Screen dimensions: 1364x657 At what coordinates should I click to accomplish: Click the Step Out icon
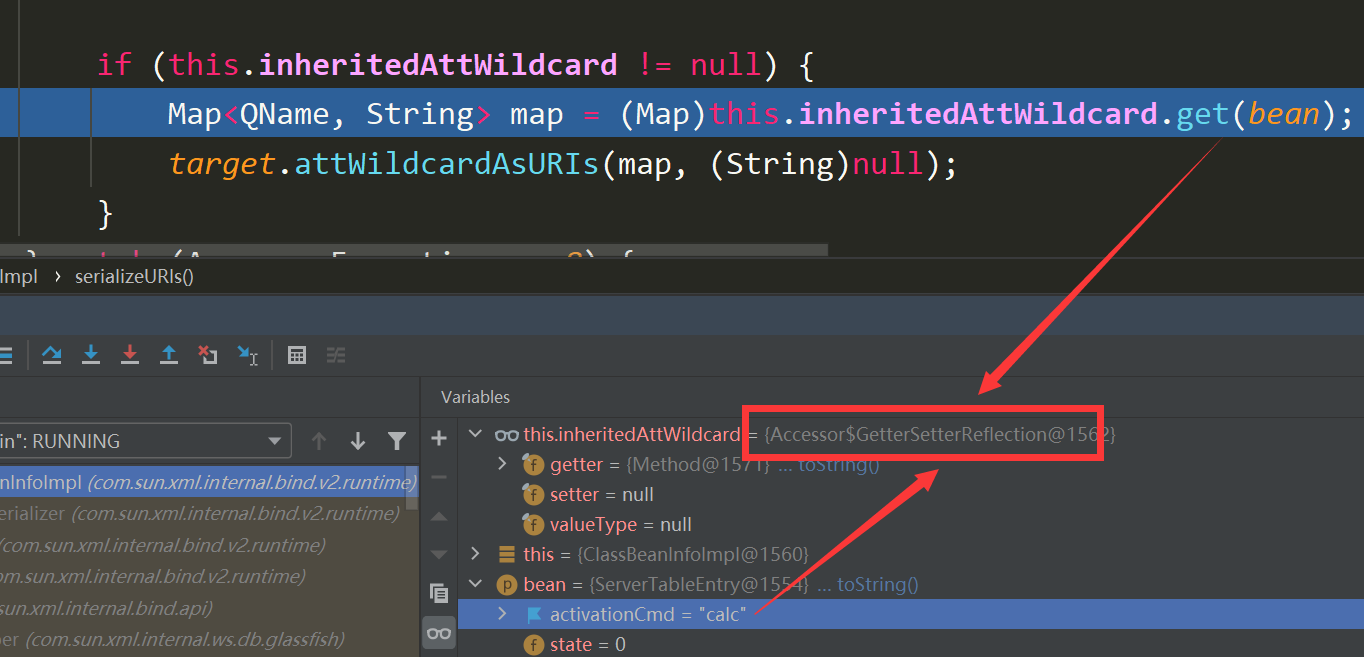[169, 355]
